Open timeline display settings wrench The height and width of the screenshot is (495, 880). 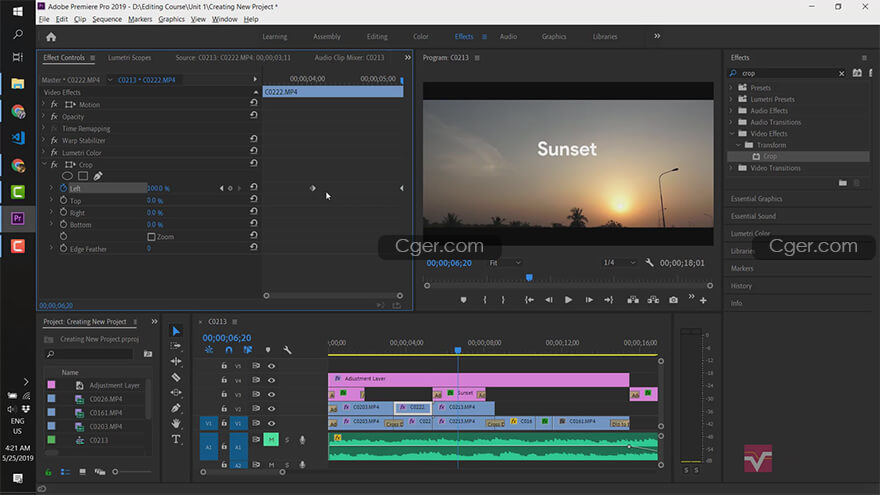(x=287, y=350)
